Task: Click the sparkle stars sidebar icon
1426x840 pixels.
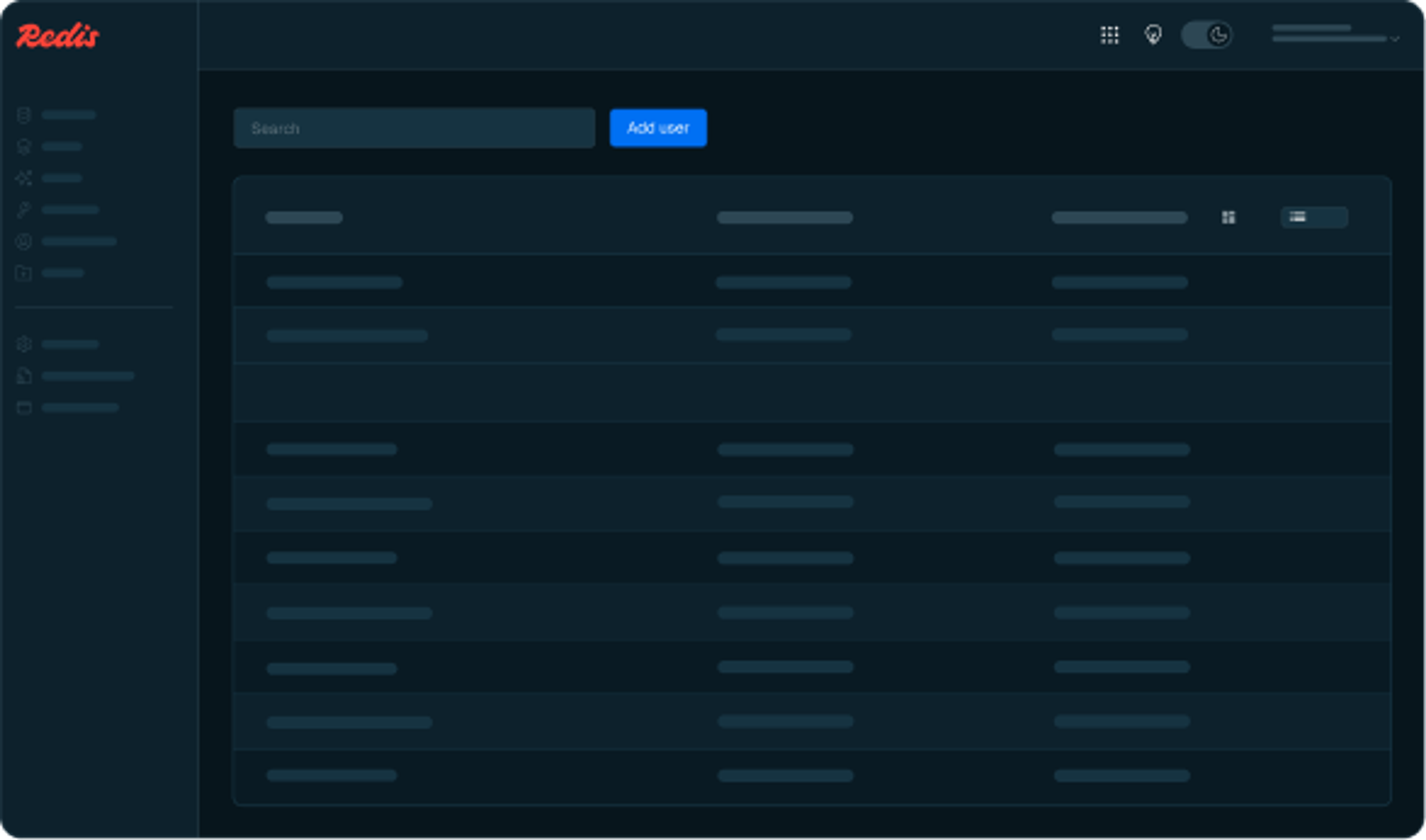Action: tap(23, 178)
